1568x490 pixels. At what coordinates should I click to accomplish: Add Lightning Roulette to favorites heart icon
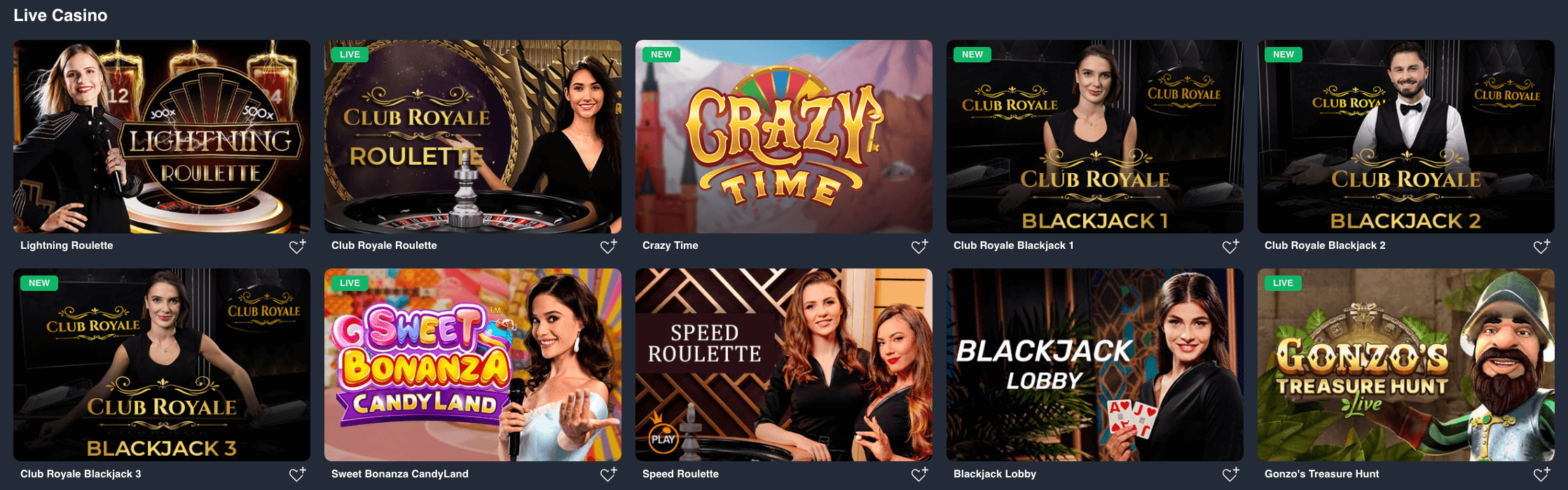point(297,246)
